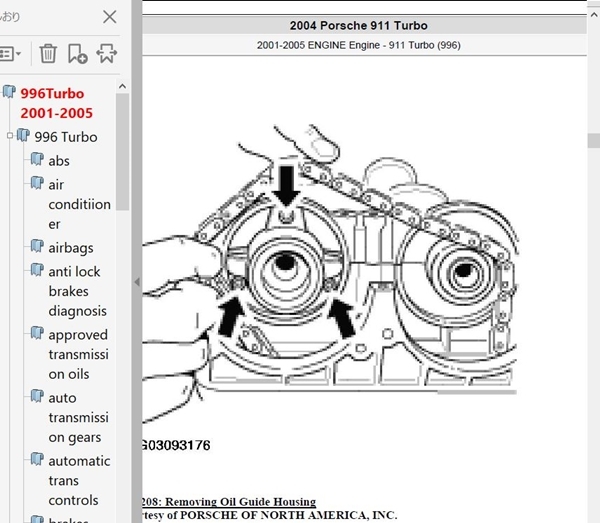The height and width of the screenshot is (523, 600).
Task: Open the automatic trans controls bookmark
Action: [x=79, y=481]
